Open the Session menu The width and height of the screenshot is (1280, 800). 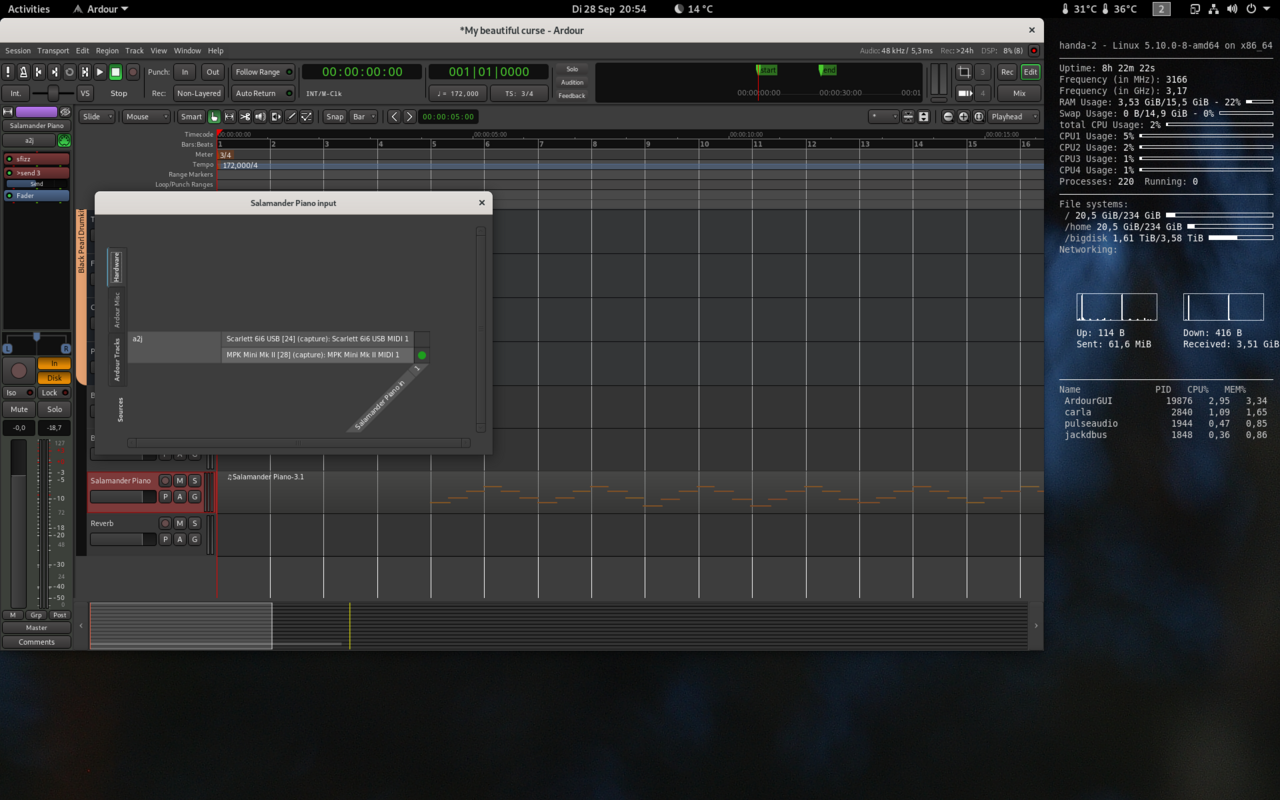coord(18,50)
